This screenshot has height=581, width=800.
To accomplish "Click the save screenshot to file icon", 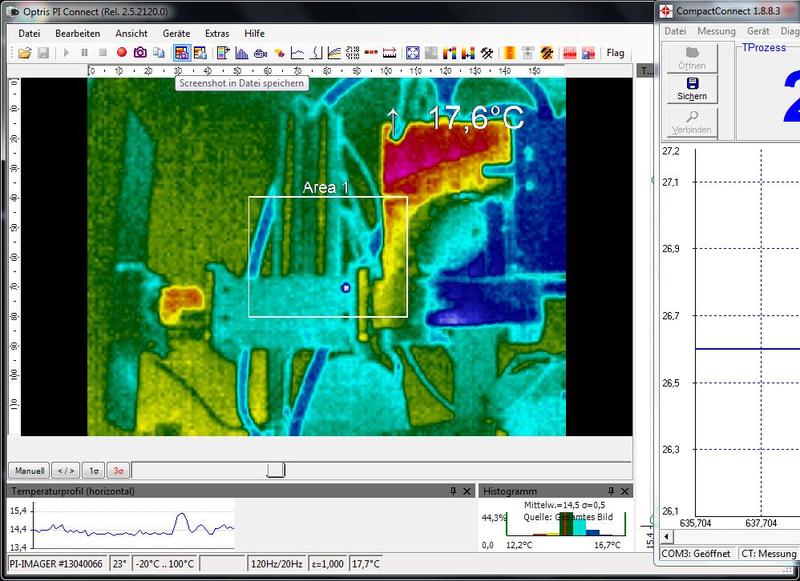I will [181, 53].
